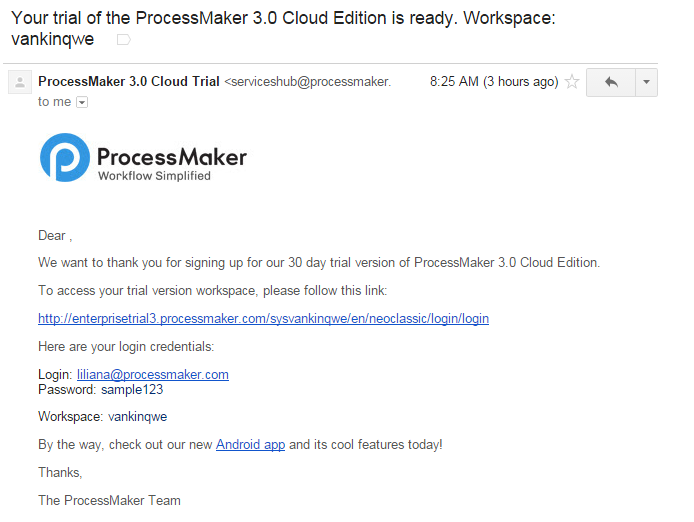Open the more actions dropdown next to reply
694x522 pixels.
(x=646, y=82)
